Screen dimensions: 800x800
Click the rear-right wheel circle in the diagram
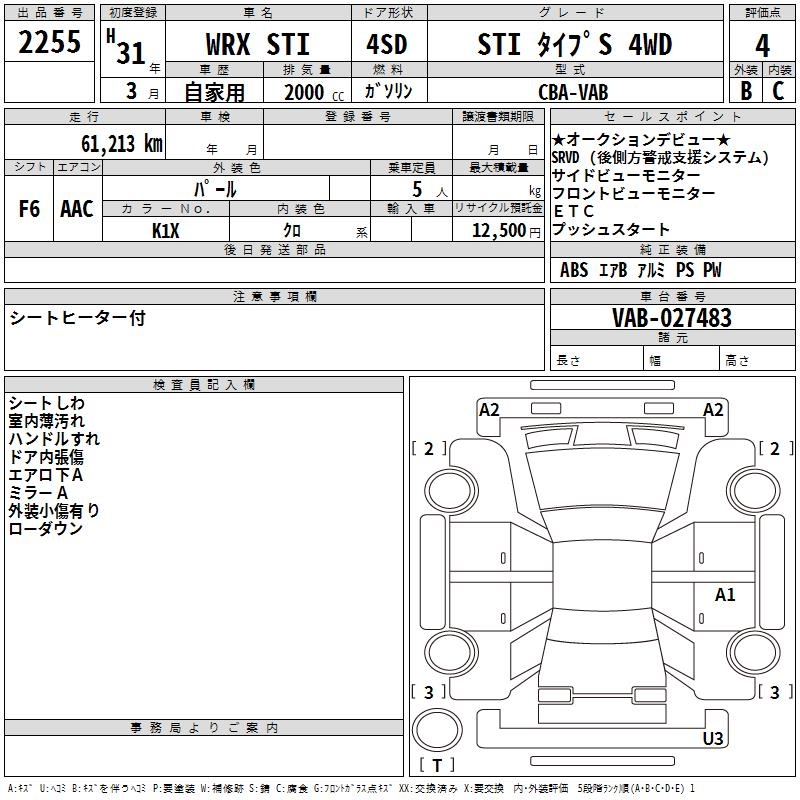point(751,649)
